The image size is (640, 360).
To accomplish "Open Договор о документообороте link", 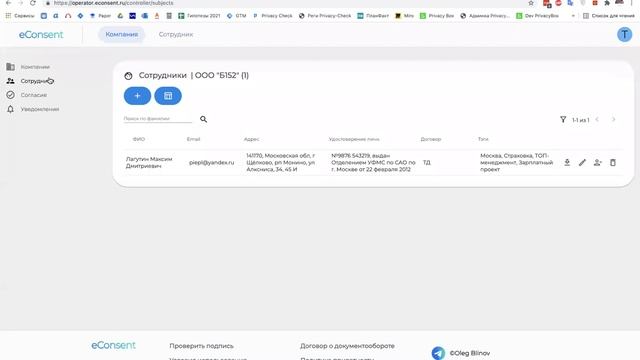I will 347,346.
